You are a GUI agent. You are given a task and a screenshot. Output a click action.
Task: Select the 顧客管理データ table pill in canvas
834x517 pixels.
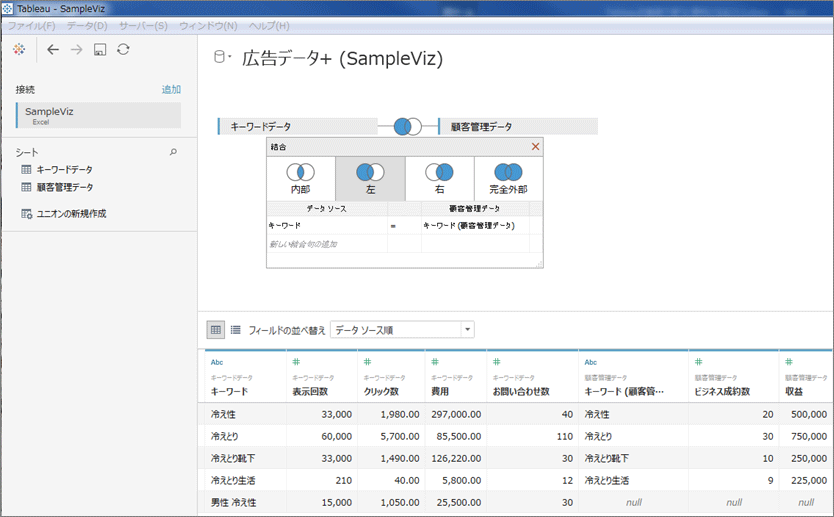[x=519, y=127]
